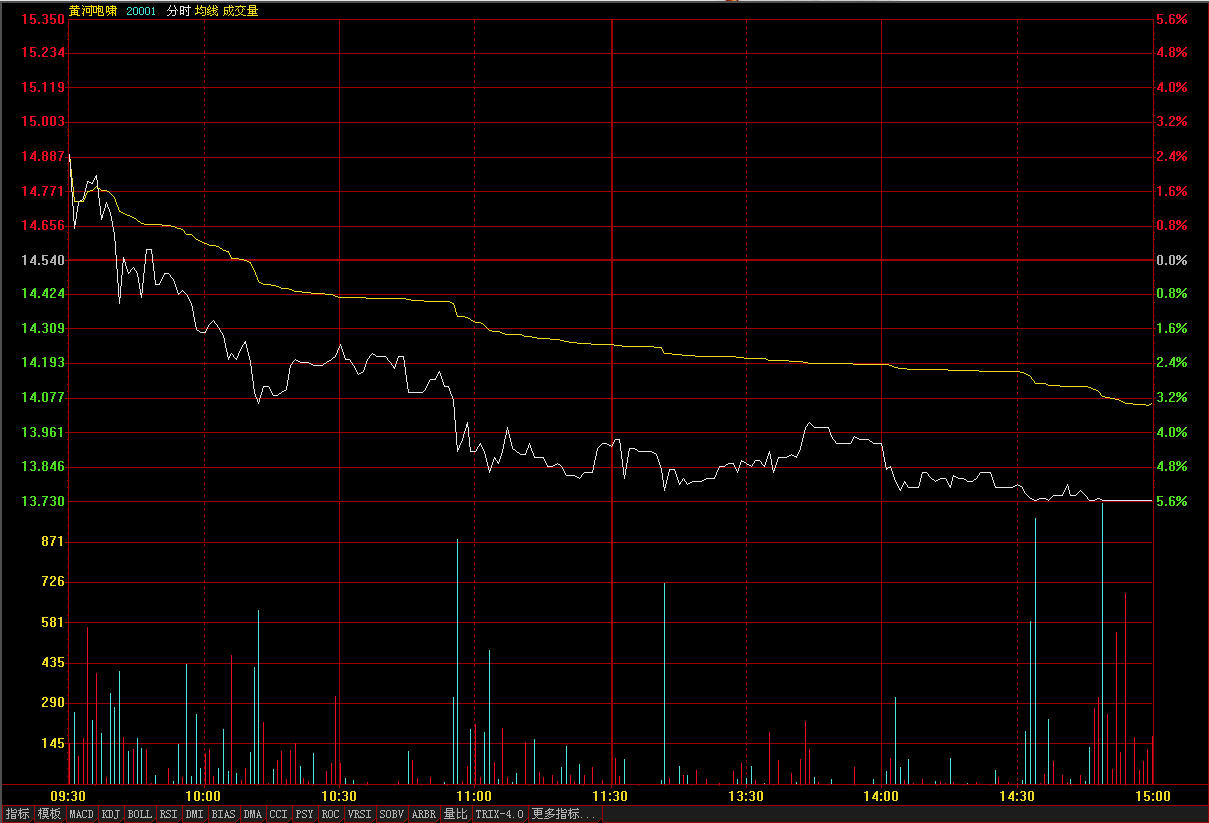Open the CCI indicator tab
Screen dimensions: 1209x823
point(278,815)
